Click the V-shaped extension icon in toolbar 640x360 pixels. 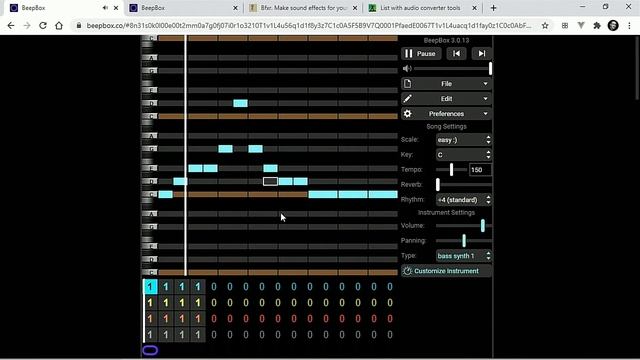pos(581,25)
